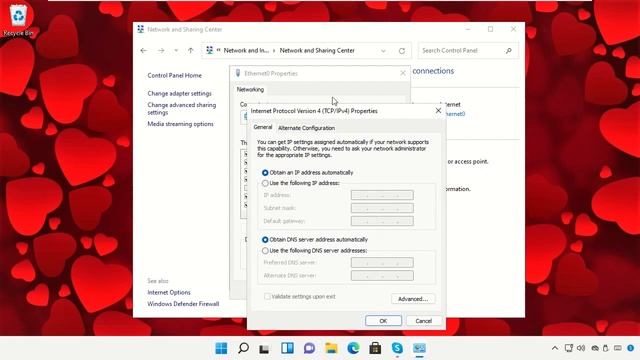Refresh the Network and Sharing Center
Image resolution: width=640 pixels, height=360 pixels.
click(x=402, y=51)
